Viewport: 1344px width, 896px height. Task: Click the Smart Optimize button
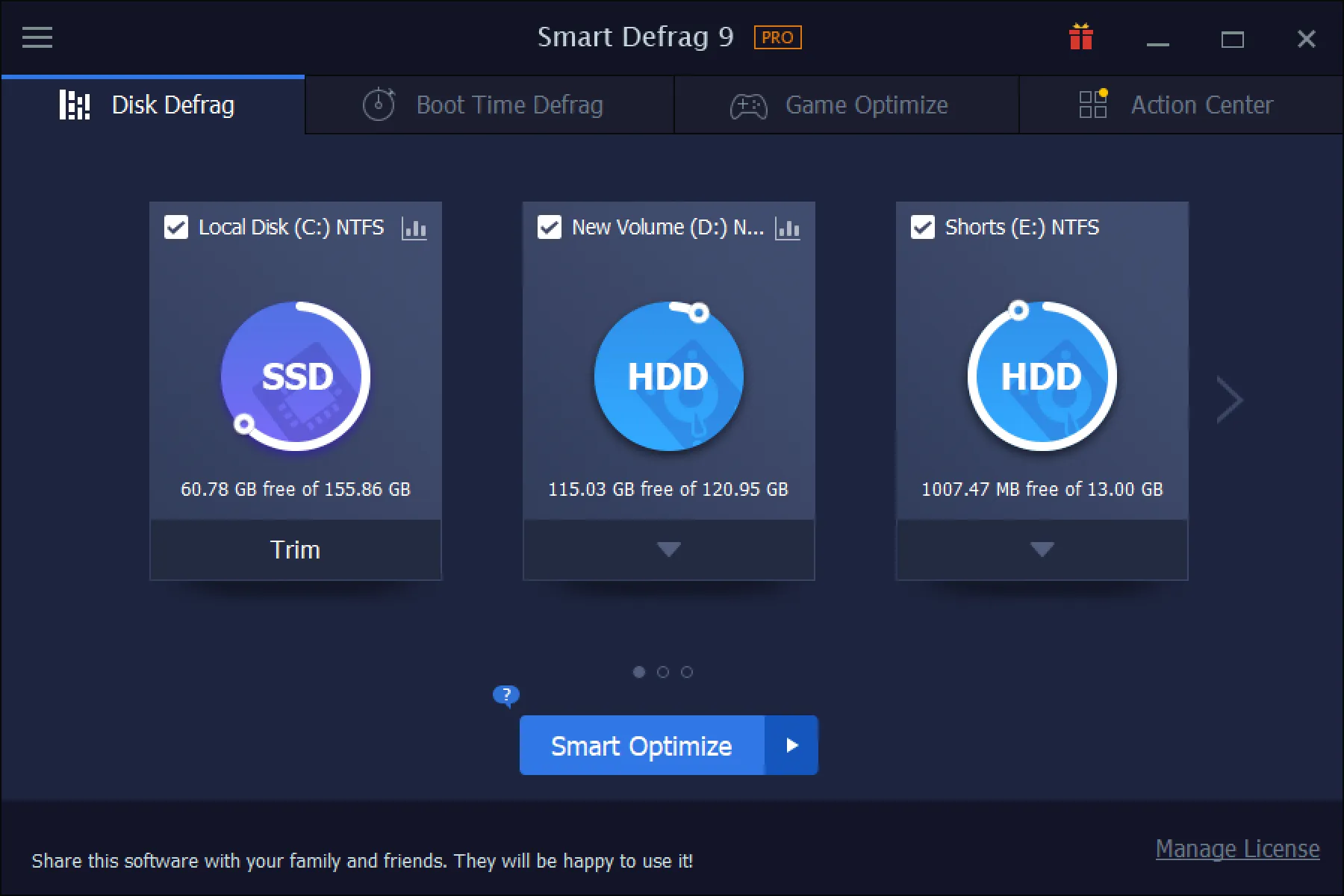point(642,745)
